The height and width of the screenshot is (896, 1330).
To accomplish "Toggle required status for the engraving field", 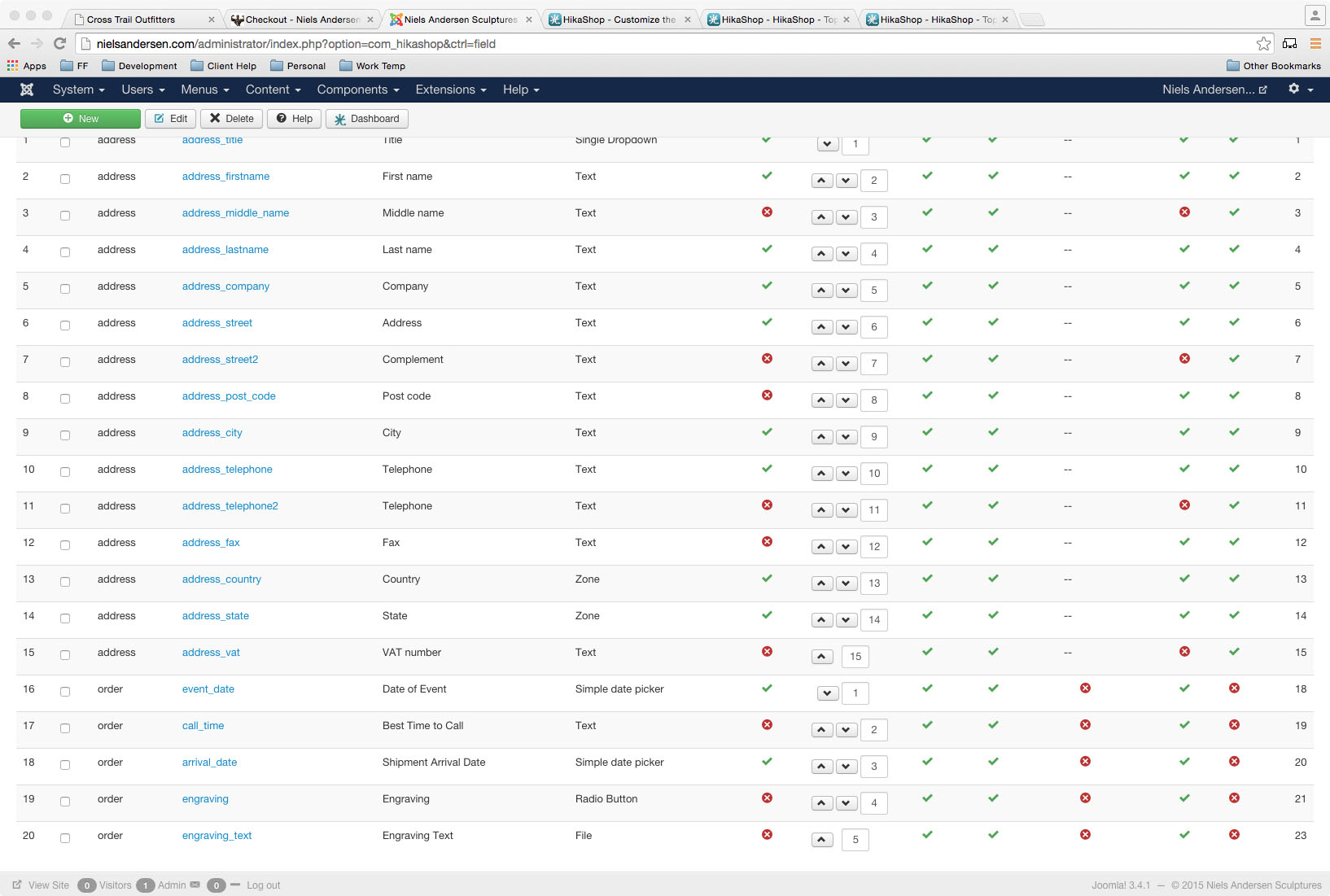I will [x=767, y=798].
